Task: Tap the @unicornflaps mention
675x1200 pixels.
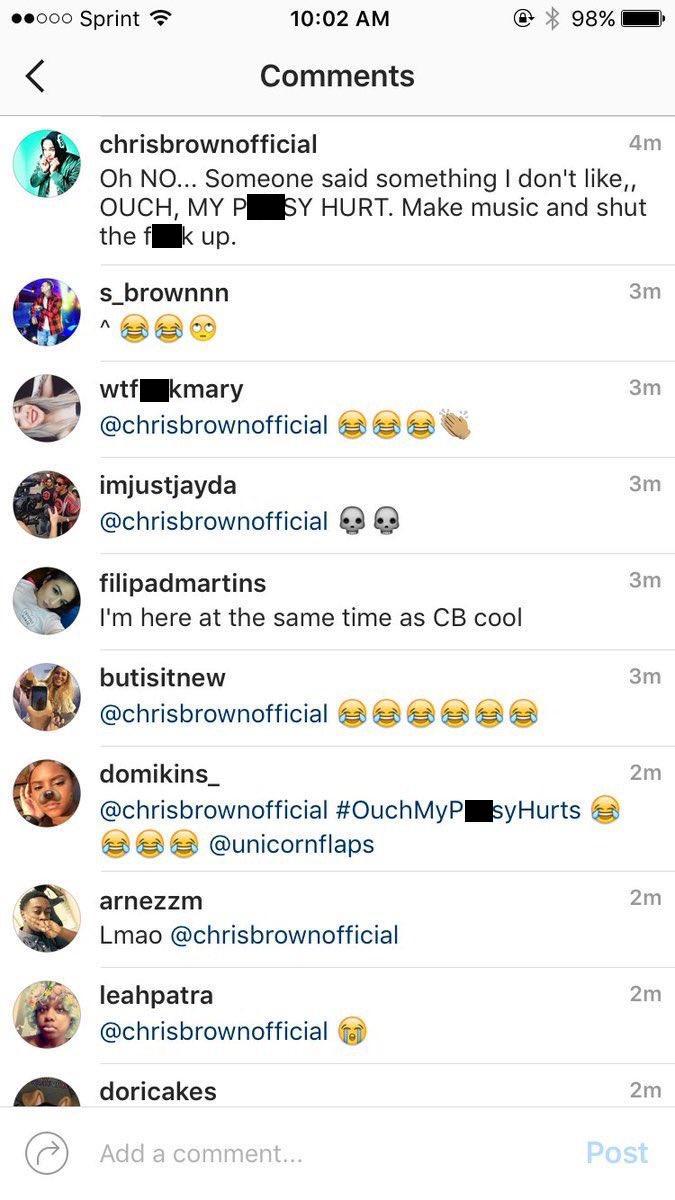Action: (291, 844)
